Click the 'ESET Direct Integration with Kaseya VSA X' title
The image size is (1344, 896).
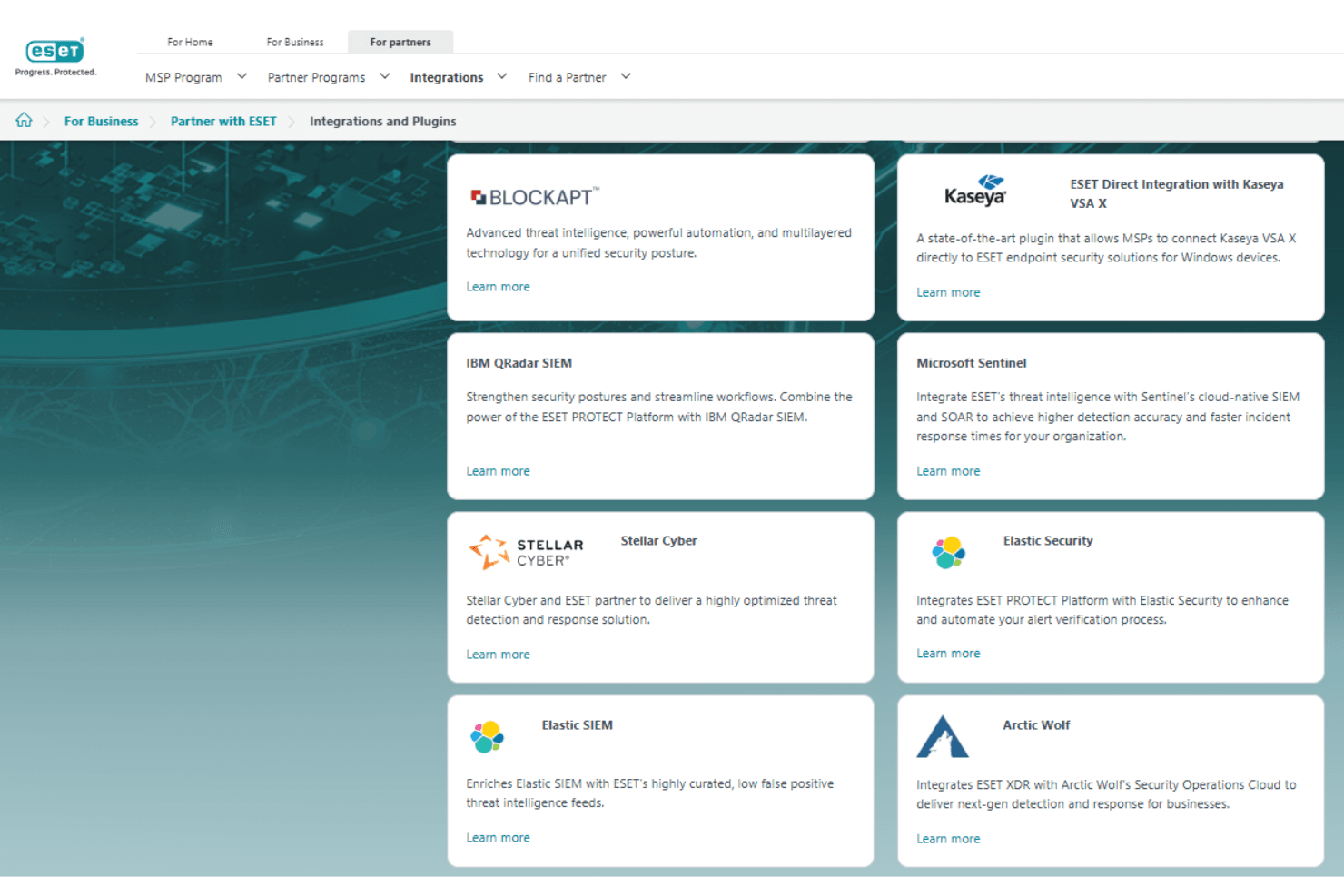click(x=1177, y=193)
